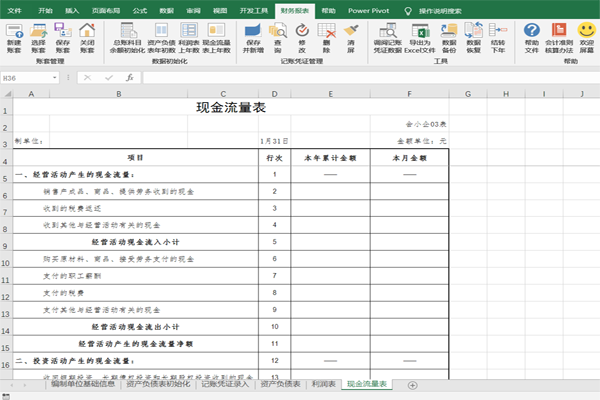The width and height of the screenshot is (600, 400).
Task: Switch to the 视图 ribbon tab
Action: pos(220,11)
